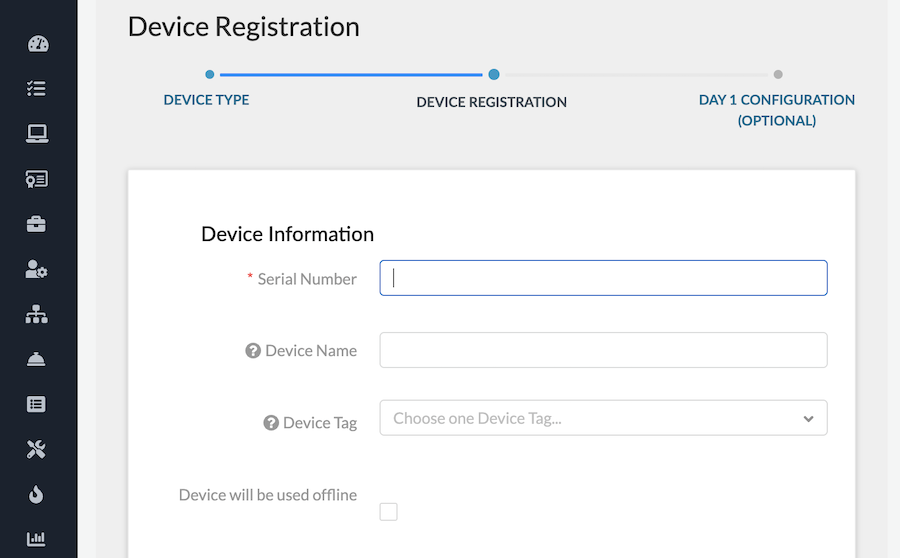The image size is (900, 558).
Task: Open the dashboard gauge icon in sidebar
Action: point(38,44)
